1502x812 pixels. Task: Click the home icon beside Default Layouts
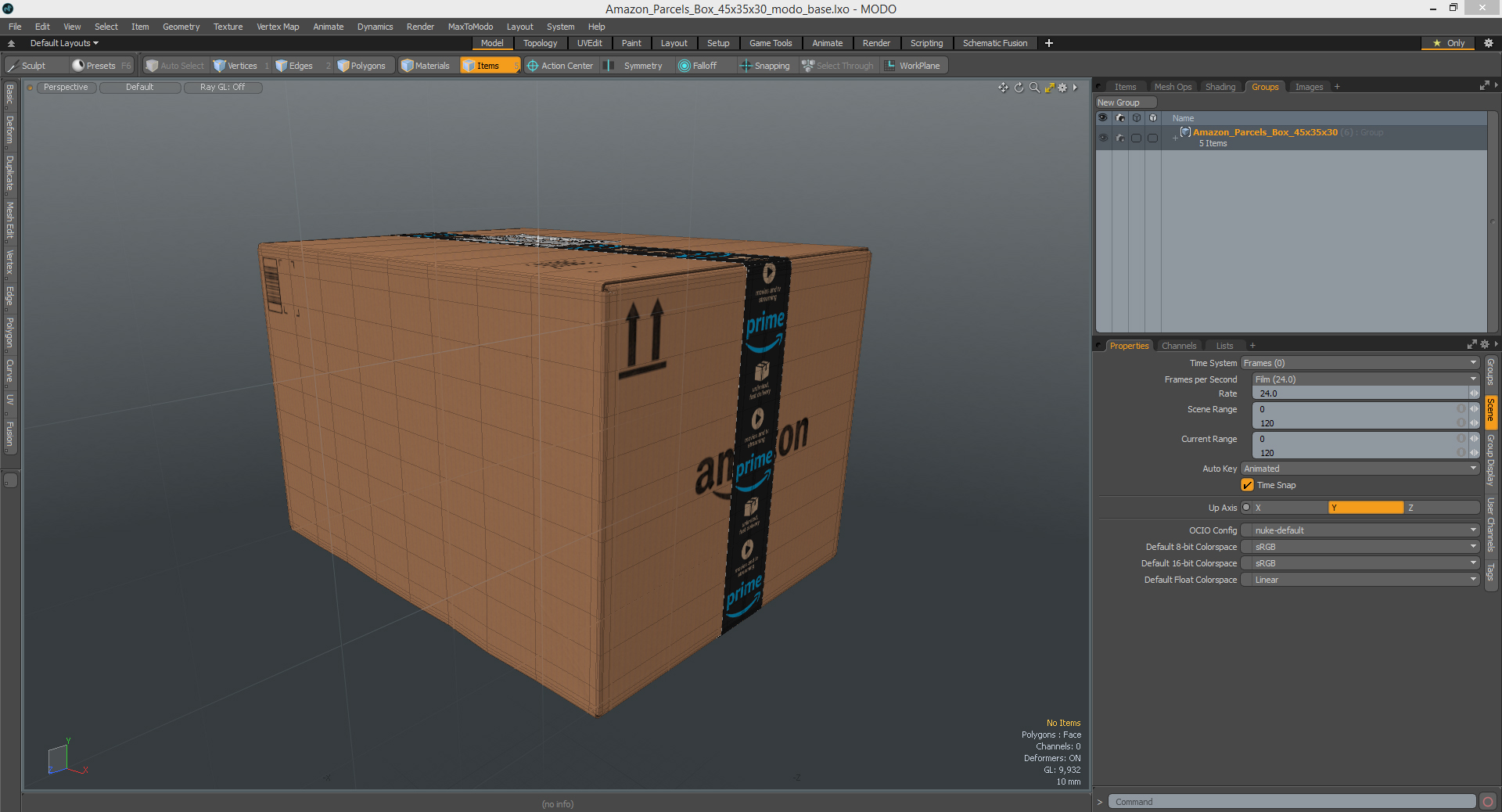pyautogui.click(x=11, y=44)
